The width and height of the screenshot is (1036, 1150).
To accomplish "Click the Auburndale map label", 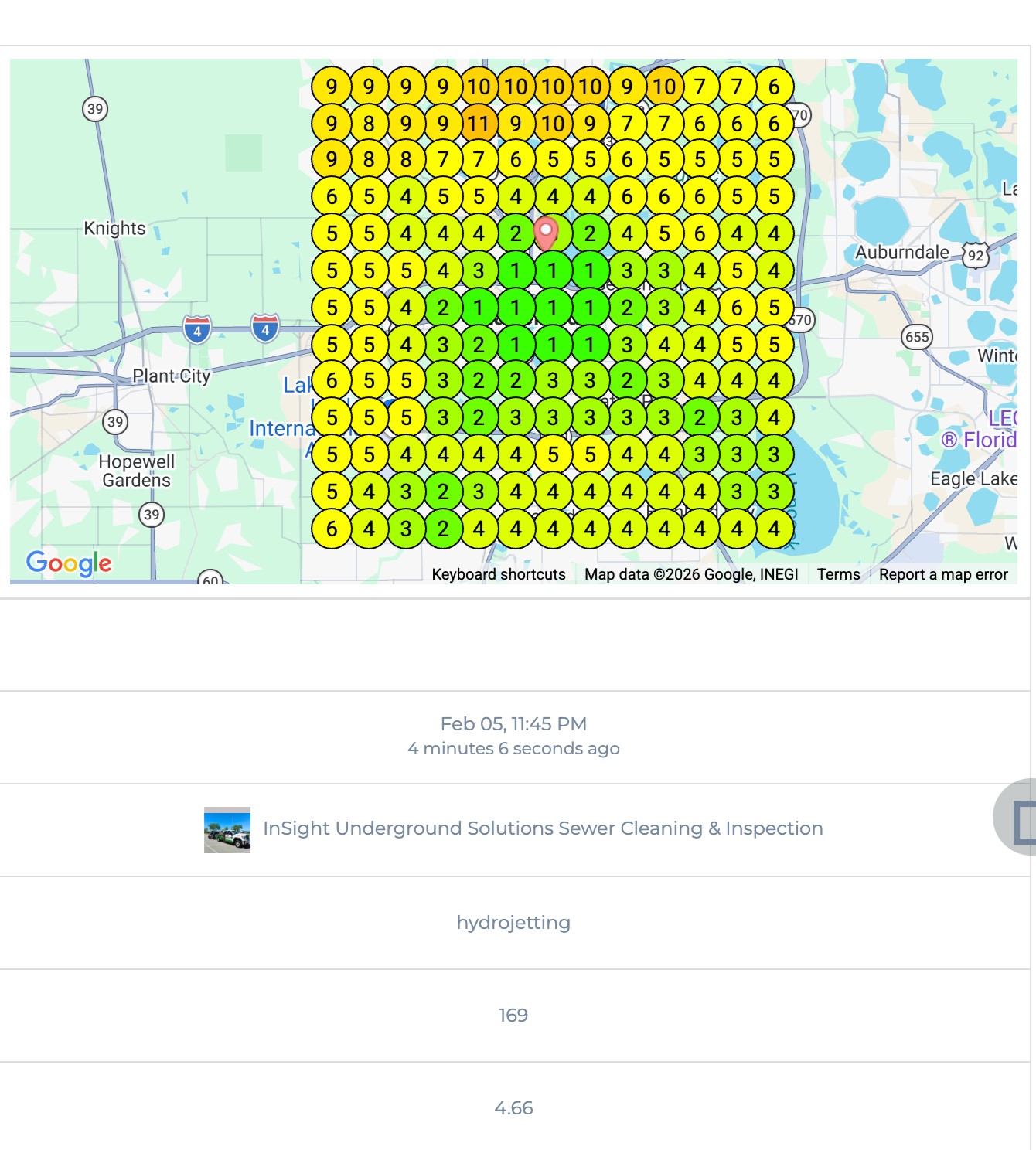I will pos(902,253).
